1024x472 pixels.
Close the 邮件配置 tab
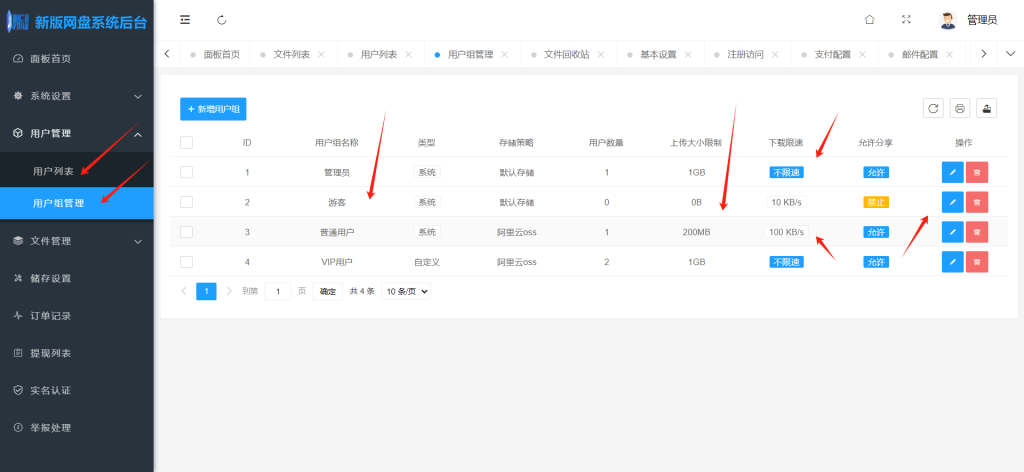tap(949, 54)
